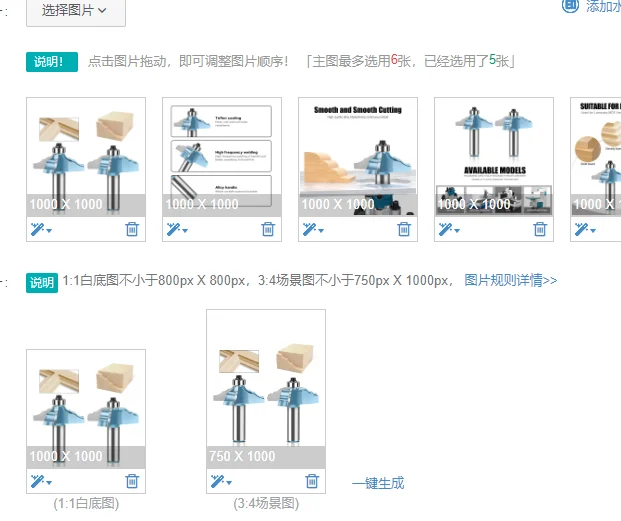Click magic wand icon under 1:1白底图 image

[37, 481]
